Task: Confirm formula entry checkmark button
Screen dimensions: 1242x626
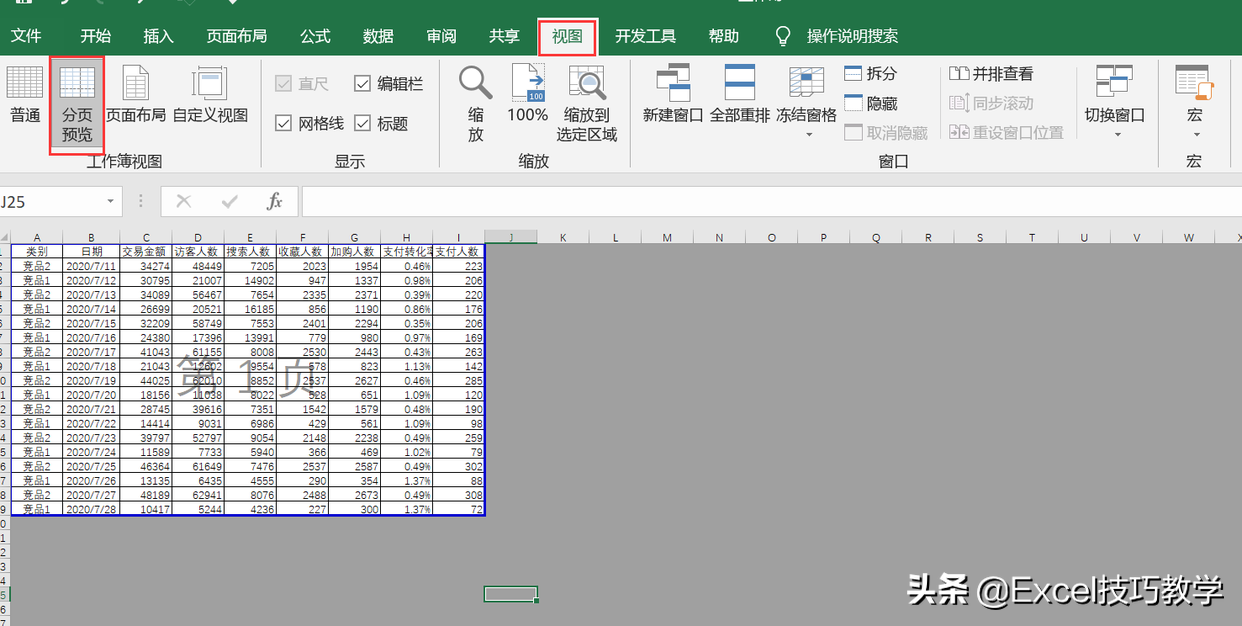Action: 229,202
